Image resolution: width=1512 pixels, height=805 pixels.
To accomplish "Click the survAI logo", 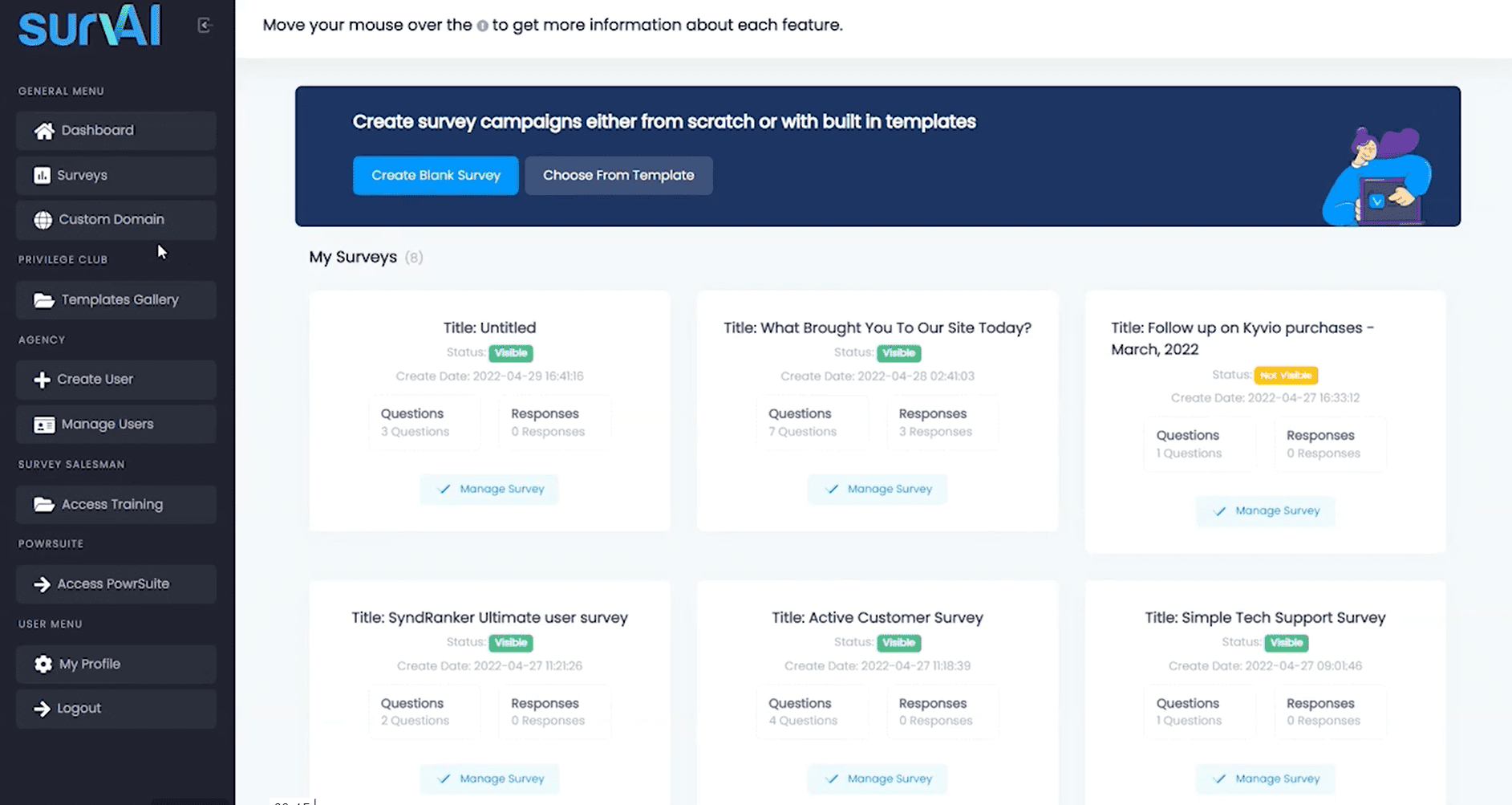I will click(90, 26).
